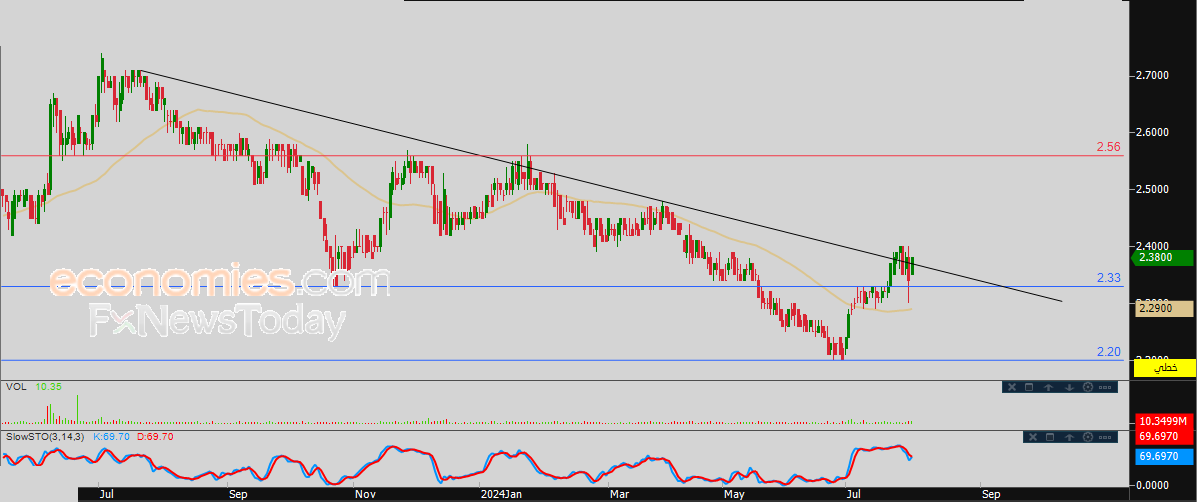Select the 2.20 support level label

coord(1108,352)
